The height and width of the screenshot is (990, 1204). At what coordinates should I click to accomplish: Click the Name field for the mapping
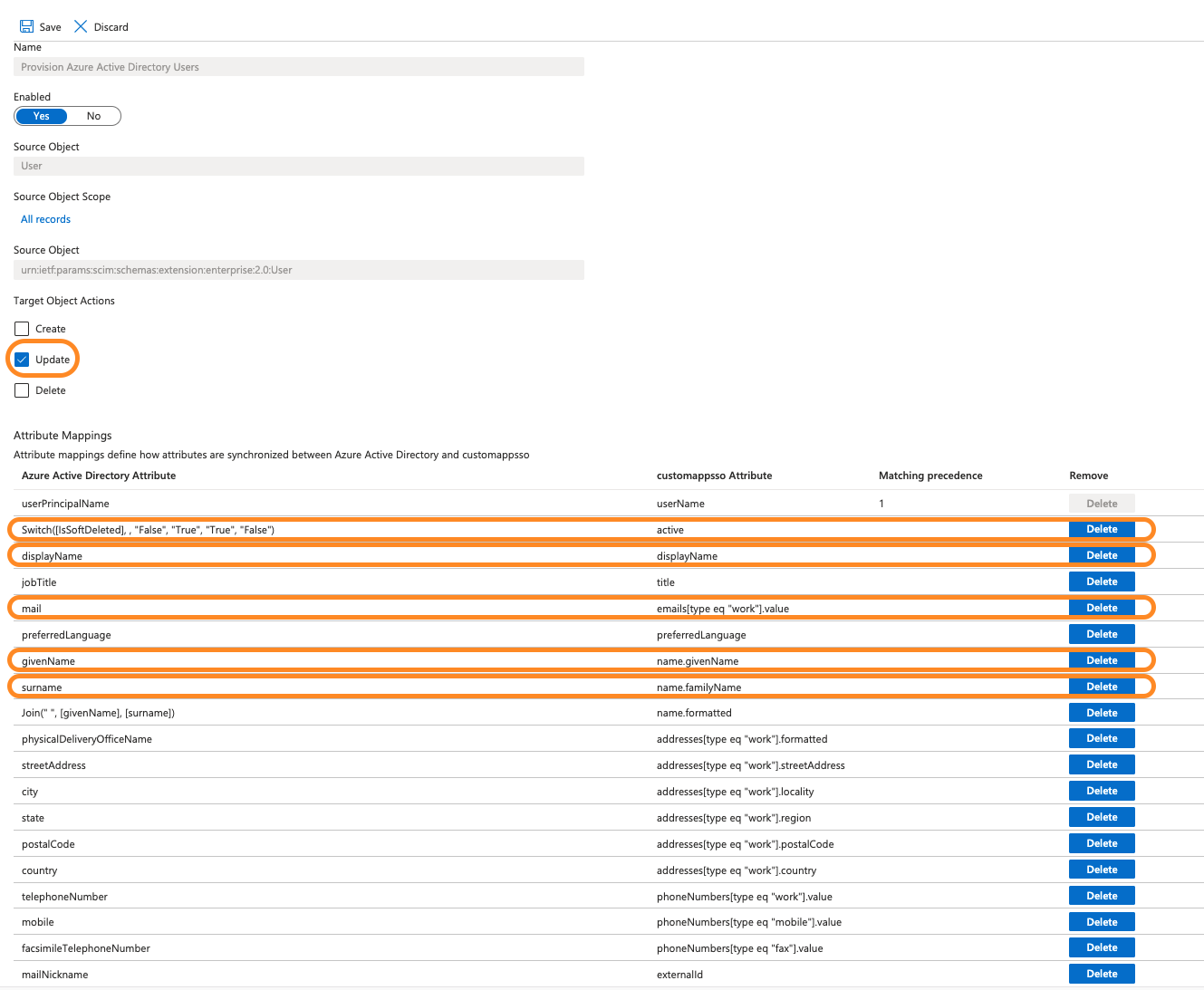[x=298, y=67]
